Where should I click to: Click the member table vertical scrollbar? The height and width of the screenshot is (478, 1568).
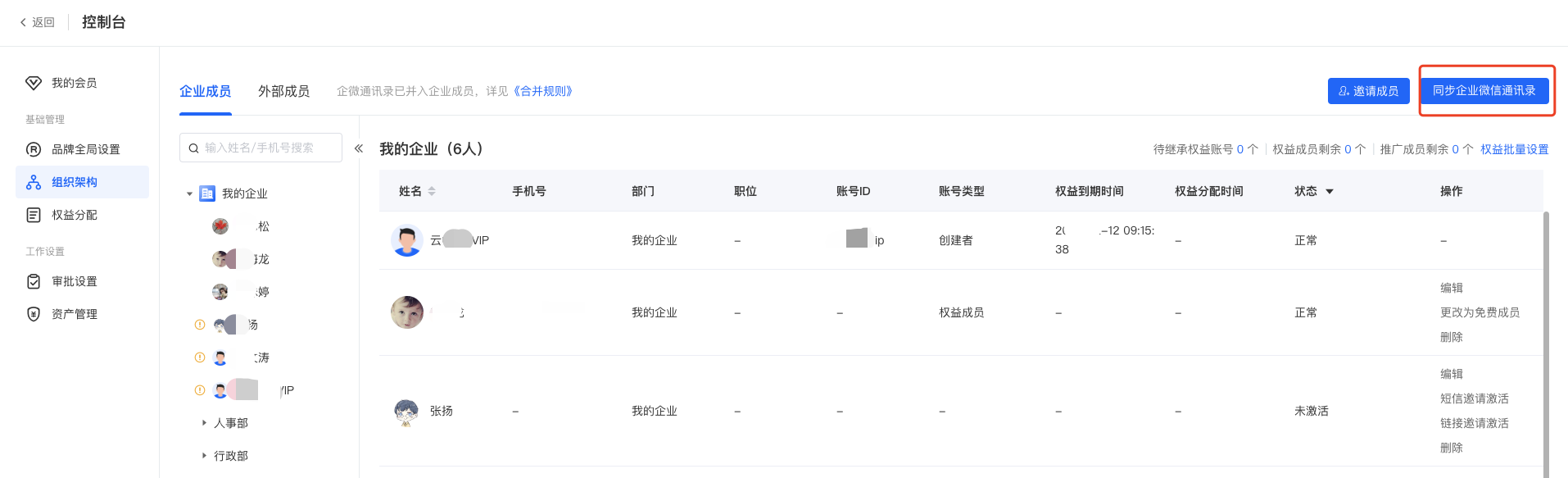(1546, 344)
